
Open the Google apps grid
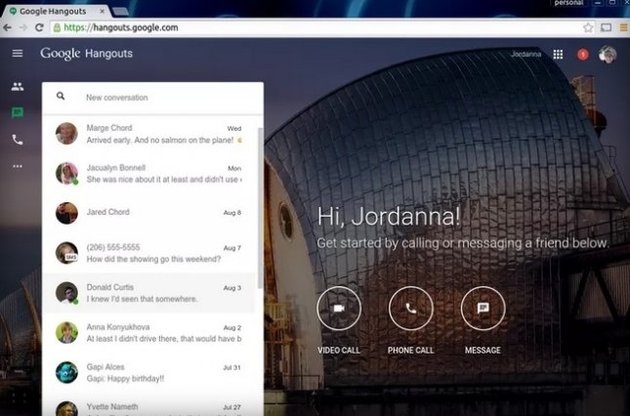[x=558, y=54]
